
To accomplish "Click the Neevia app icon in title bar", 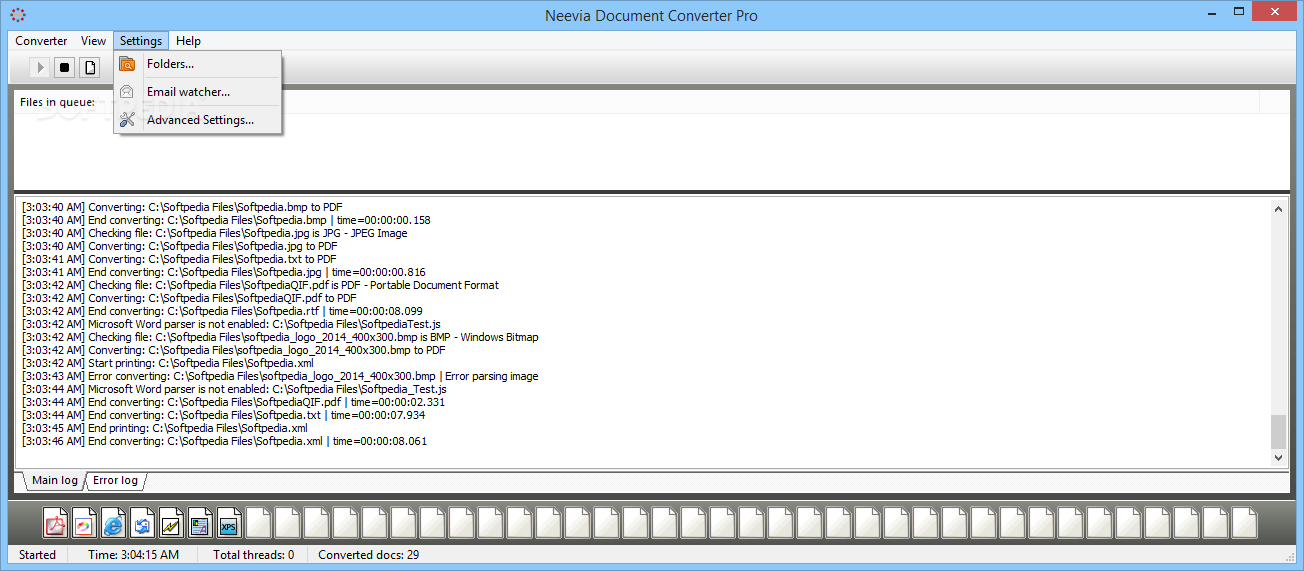I will (x=18, y=15).
